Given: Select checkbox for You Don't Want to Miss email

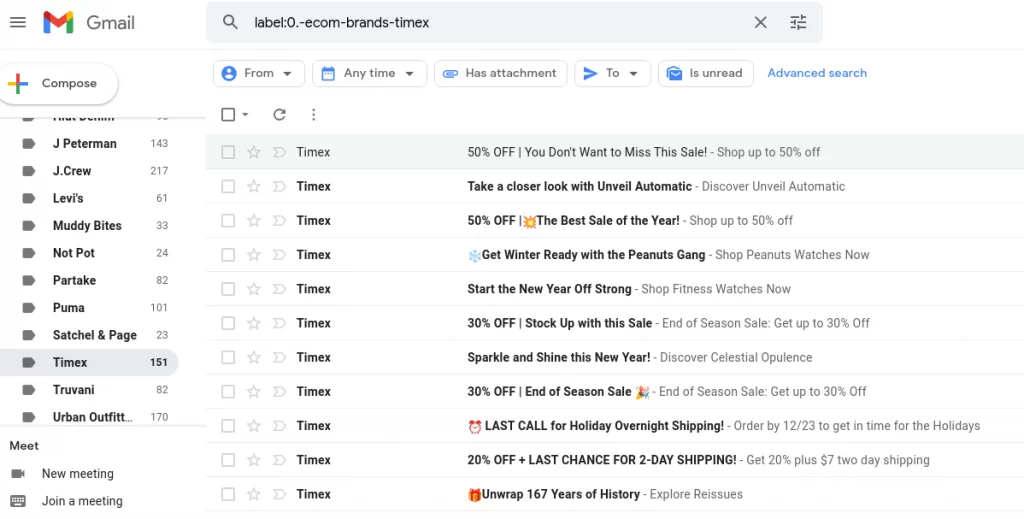Looking at the screenshot, I should tap(228, 152).
